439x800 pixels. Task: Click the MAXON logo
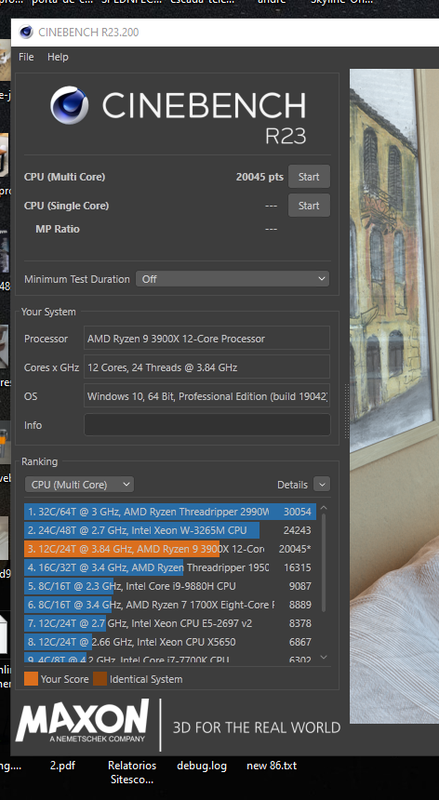pyautogui.click(x=82, y=720)
